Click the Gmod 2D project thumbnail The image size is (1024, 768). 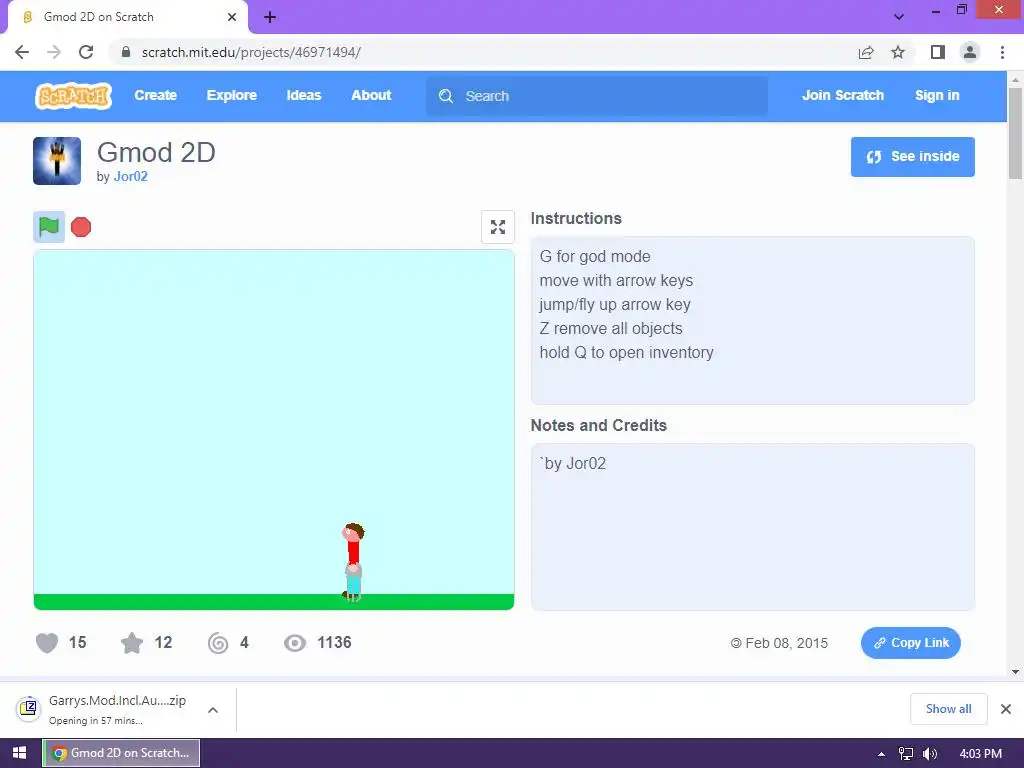coord(57,161)
